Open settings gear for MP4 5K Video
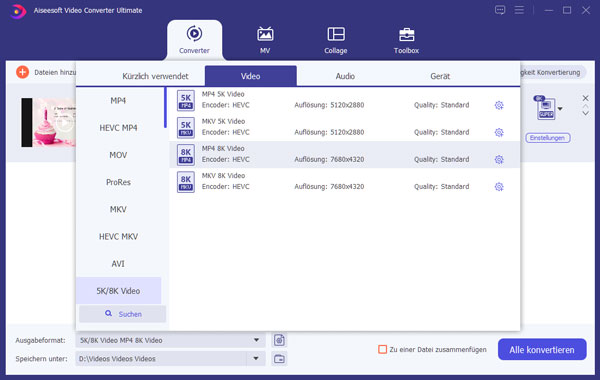This screenshot has width=600, height=380. coord(499,105)
